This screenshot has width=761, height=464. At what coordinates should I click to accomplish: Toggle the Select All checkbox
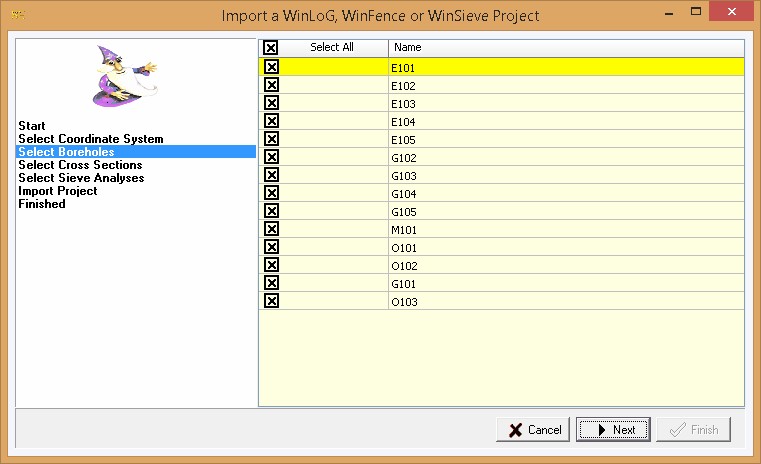[271, 48]
